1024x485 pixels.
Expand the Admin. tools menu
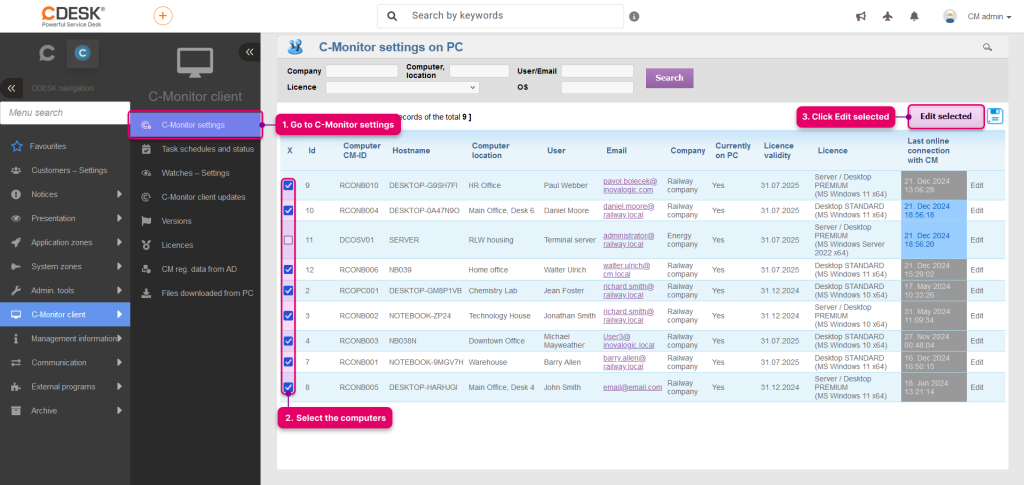tap(65, 290)
